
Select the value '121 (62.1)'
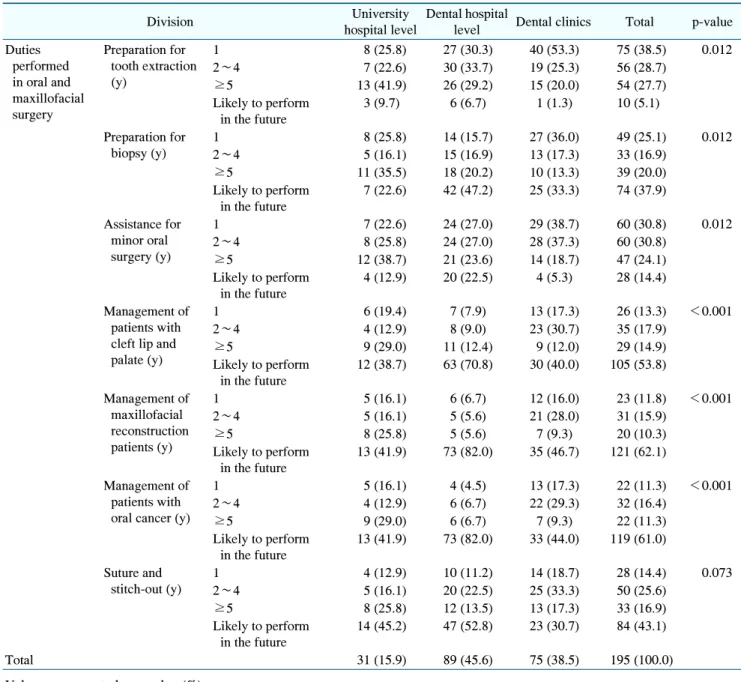click(638, 452)
